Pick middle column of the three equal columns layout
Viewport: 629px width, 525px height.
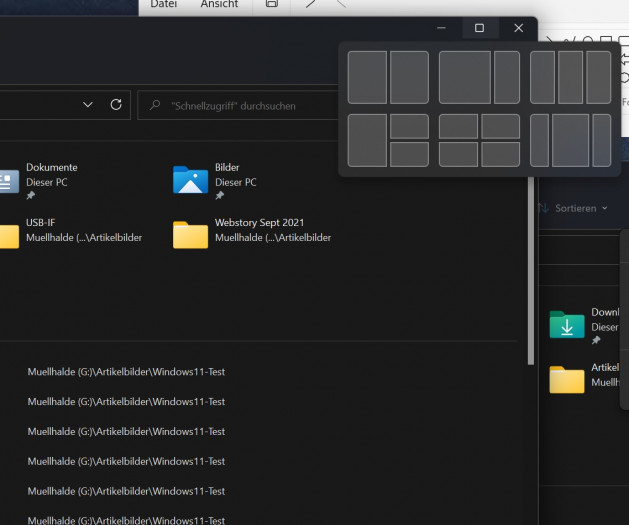tap(570, 77)
